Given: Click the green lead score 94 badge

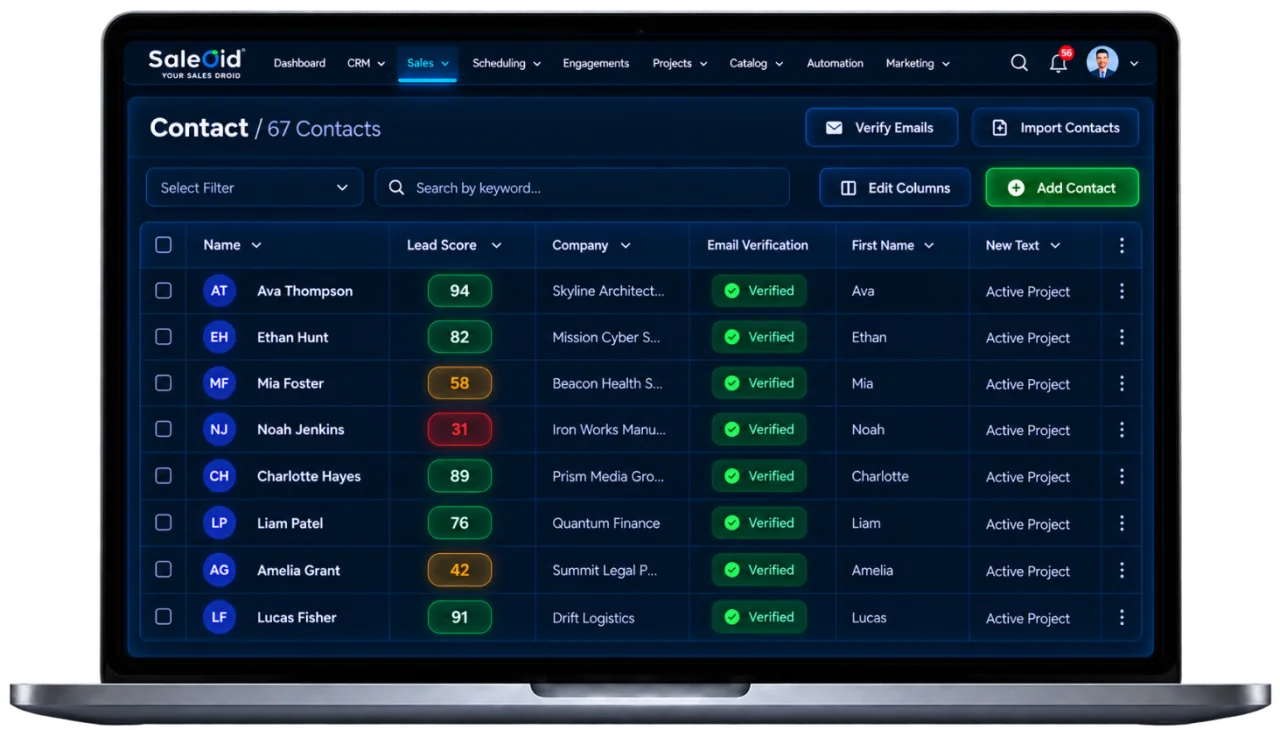Looking at the screenshot, I should click(x=460, y=291).
